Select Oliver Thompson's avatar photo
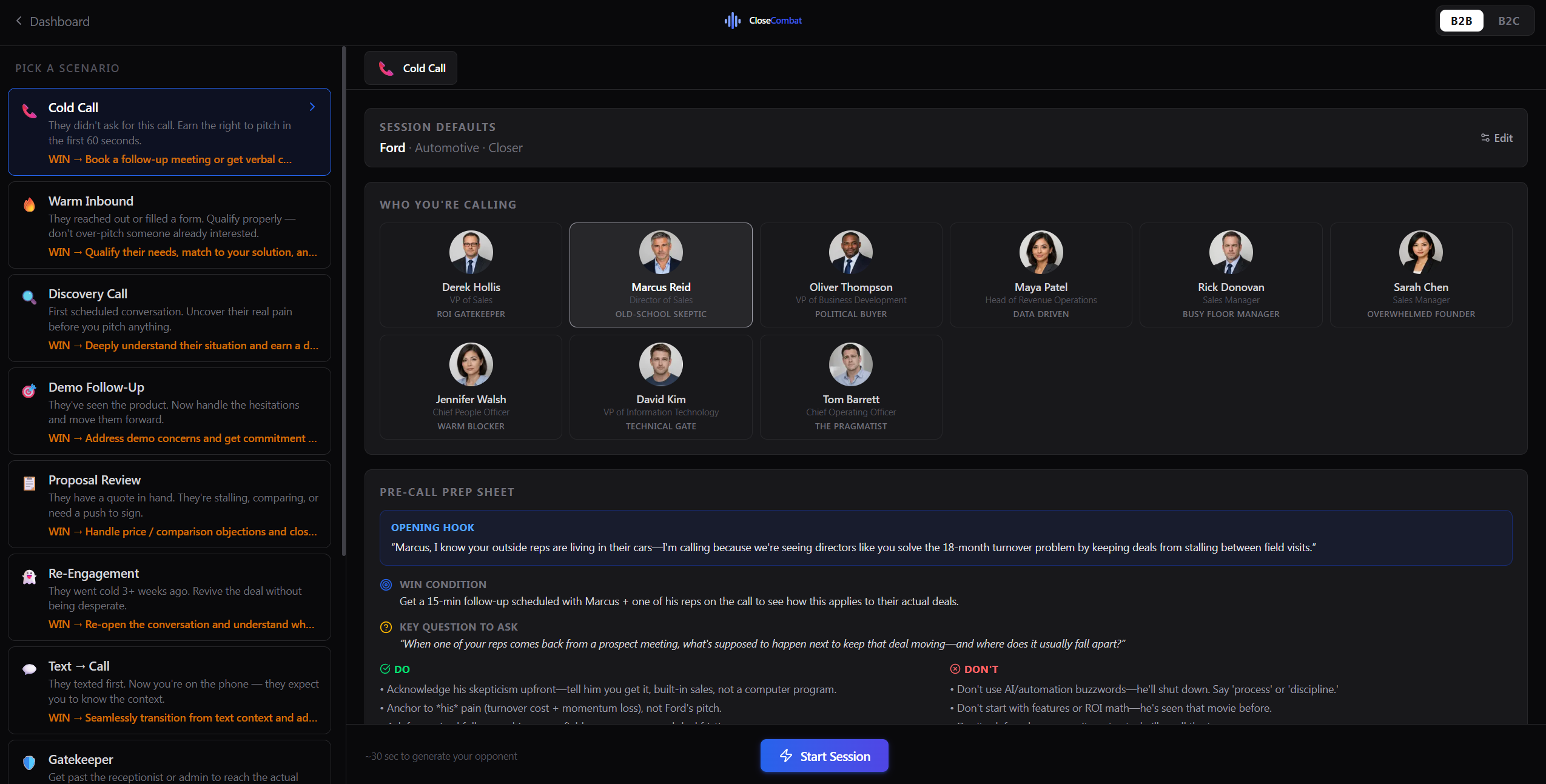Viewport: 1546px width, 784px height. [x=851, y=252]
